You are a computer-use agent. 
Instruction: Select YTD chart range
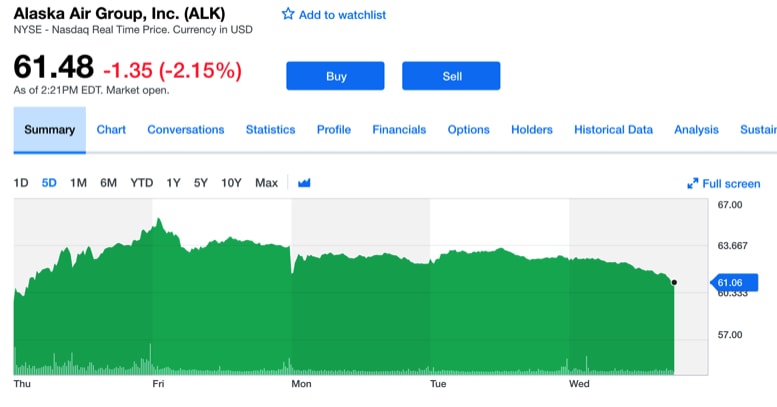[142, 183]
